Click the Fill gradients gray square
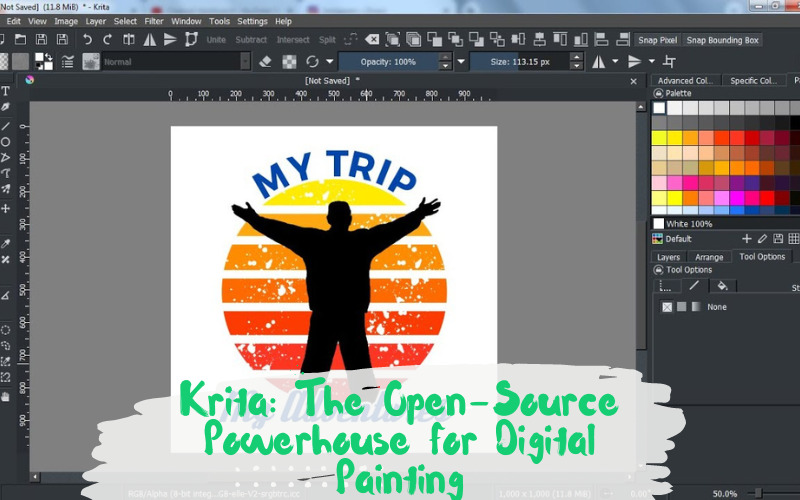 click(x=20, y=62)
